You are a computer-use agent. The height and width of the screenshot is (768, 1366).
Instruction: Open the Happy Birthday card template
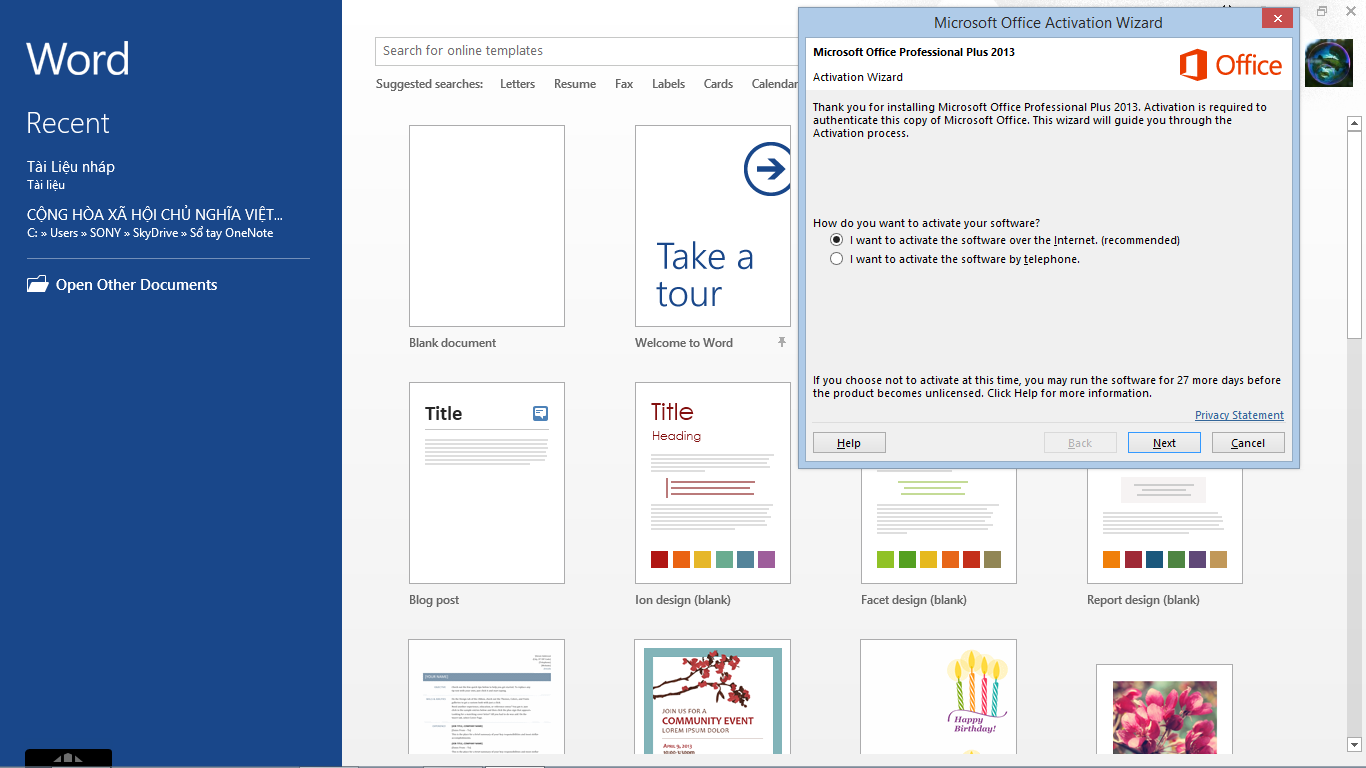pos(938,697)
